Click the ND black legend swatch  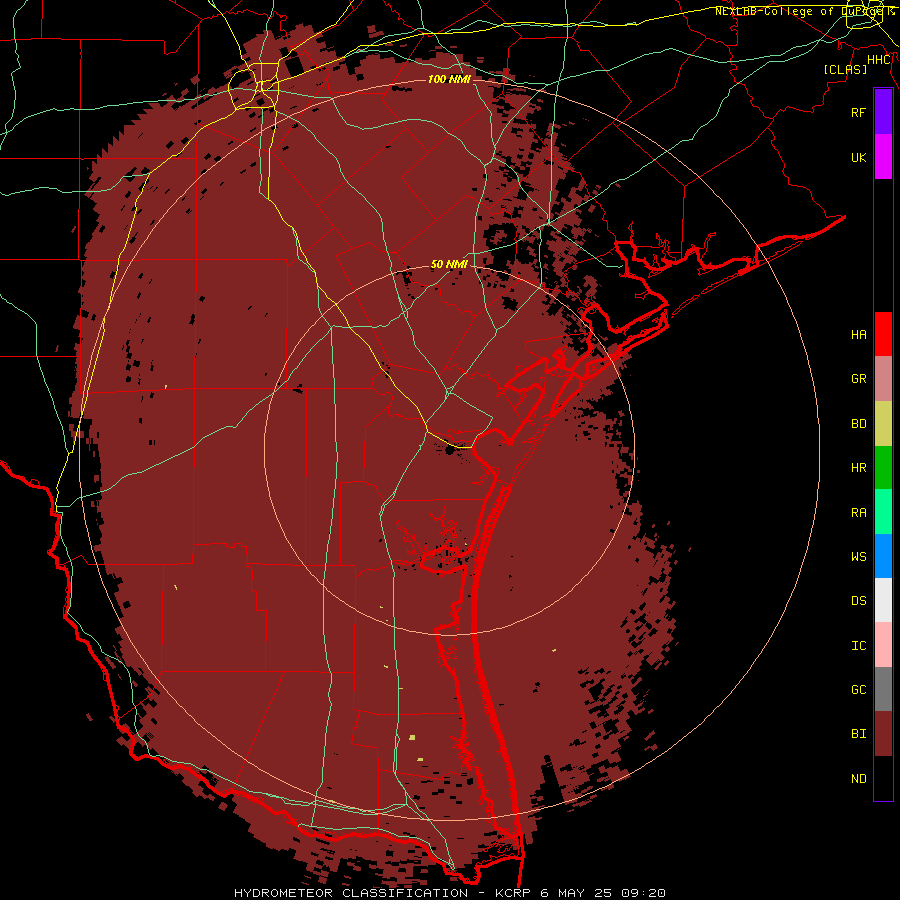[x=883, y=778]
